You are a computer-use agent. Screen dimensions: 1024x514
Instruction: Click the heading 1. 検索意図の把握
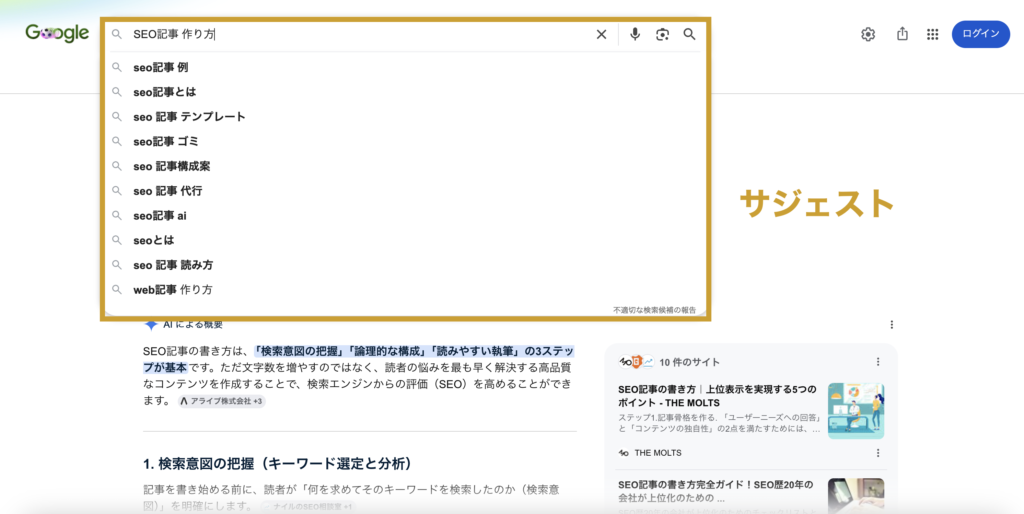click(277, 464)
